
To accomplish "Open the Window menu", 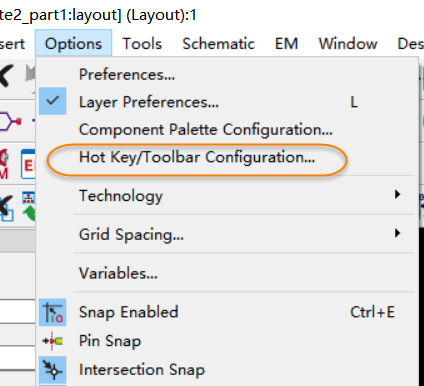I will (x=348, y=43).
